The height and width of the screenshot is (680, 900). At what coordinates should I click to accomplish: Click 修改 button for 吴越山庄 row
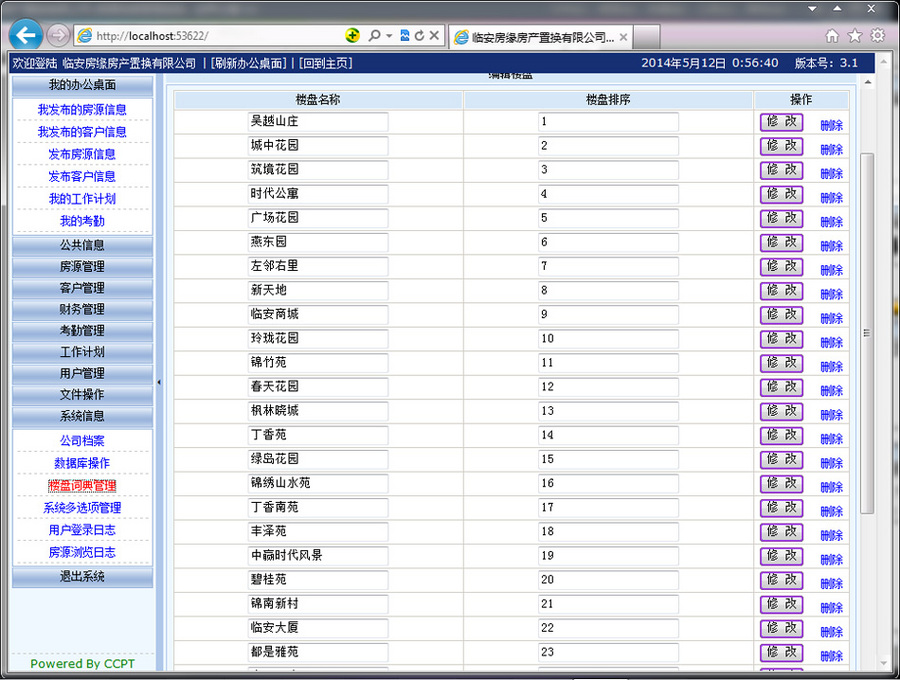(x=781, y=122)
